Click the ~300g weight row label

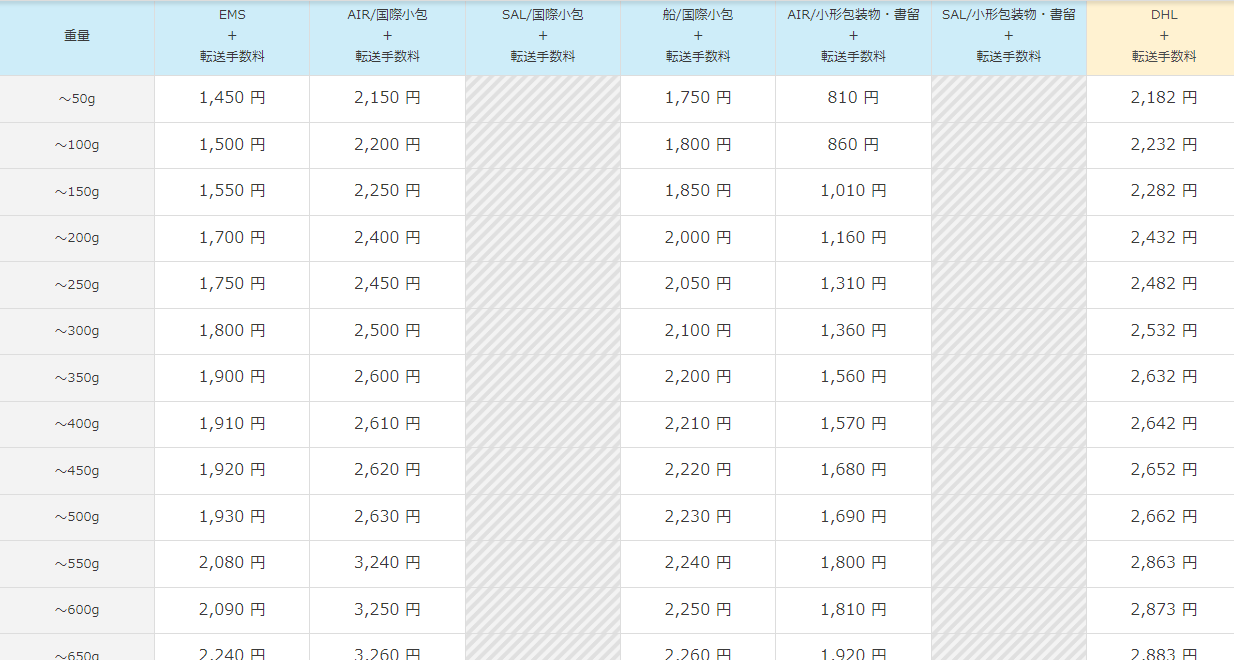(x=77, y=332)
